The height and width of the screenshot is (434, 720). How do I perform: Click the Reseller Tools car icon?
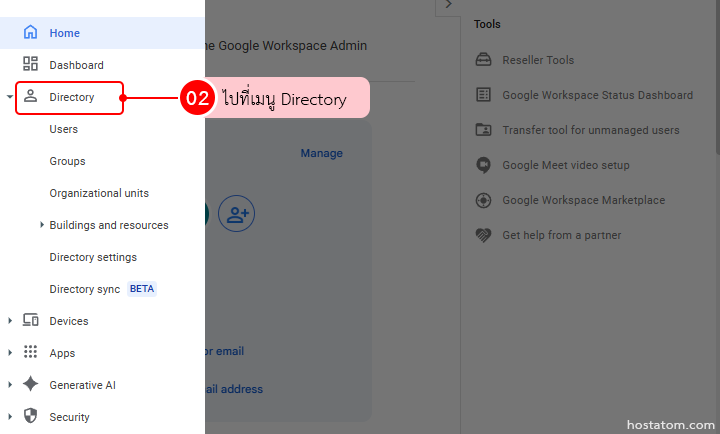coord(483,60)
